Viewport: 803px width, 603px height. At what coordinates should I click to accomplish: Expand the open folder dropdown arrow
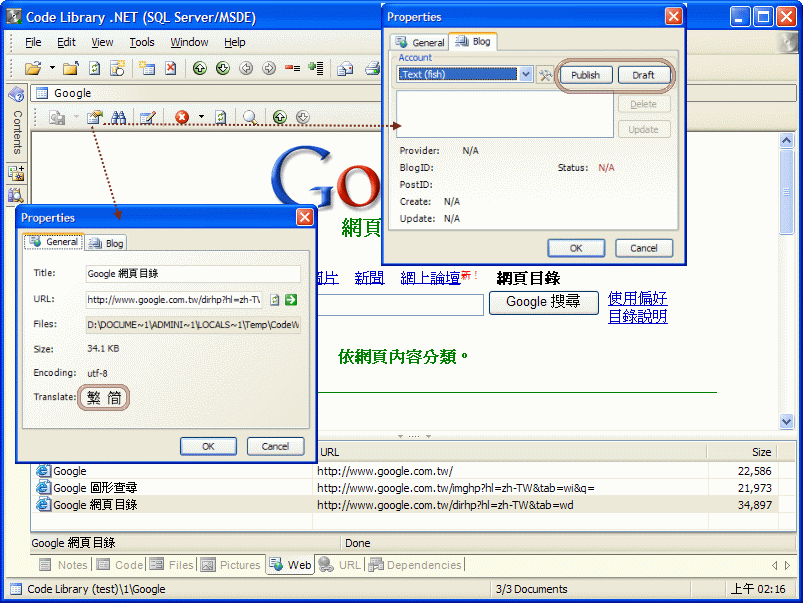tap(52, 68)
